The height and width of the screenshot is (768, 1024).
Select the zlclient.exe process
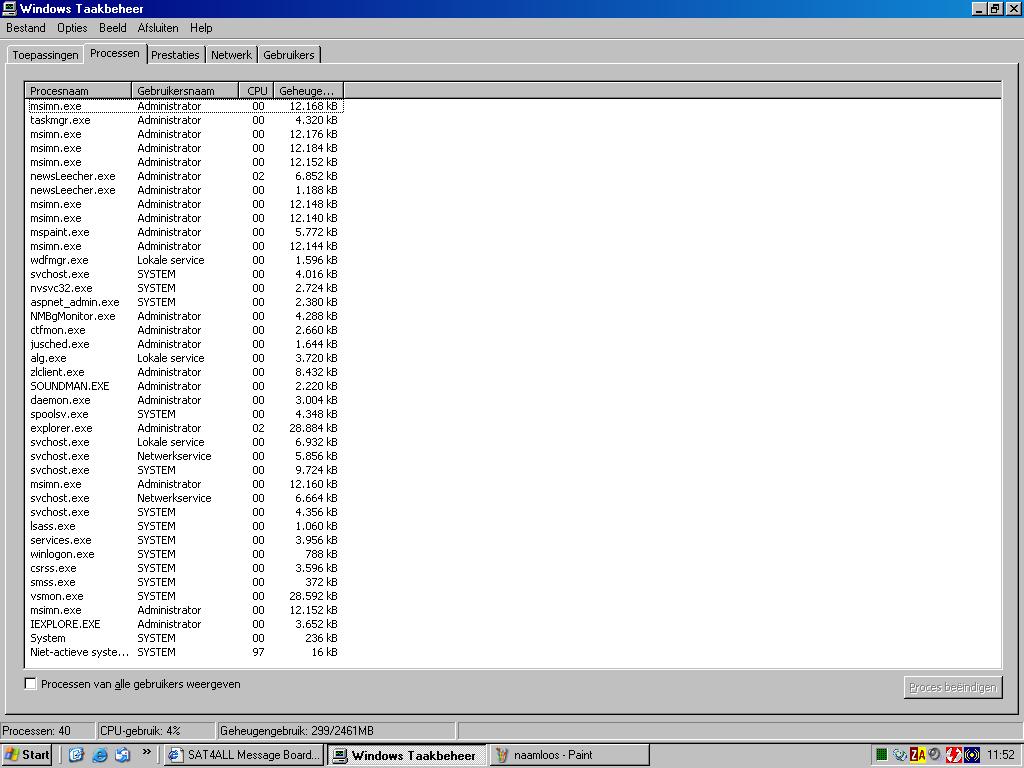coord(185,372)
